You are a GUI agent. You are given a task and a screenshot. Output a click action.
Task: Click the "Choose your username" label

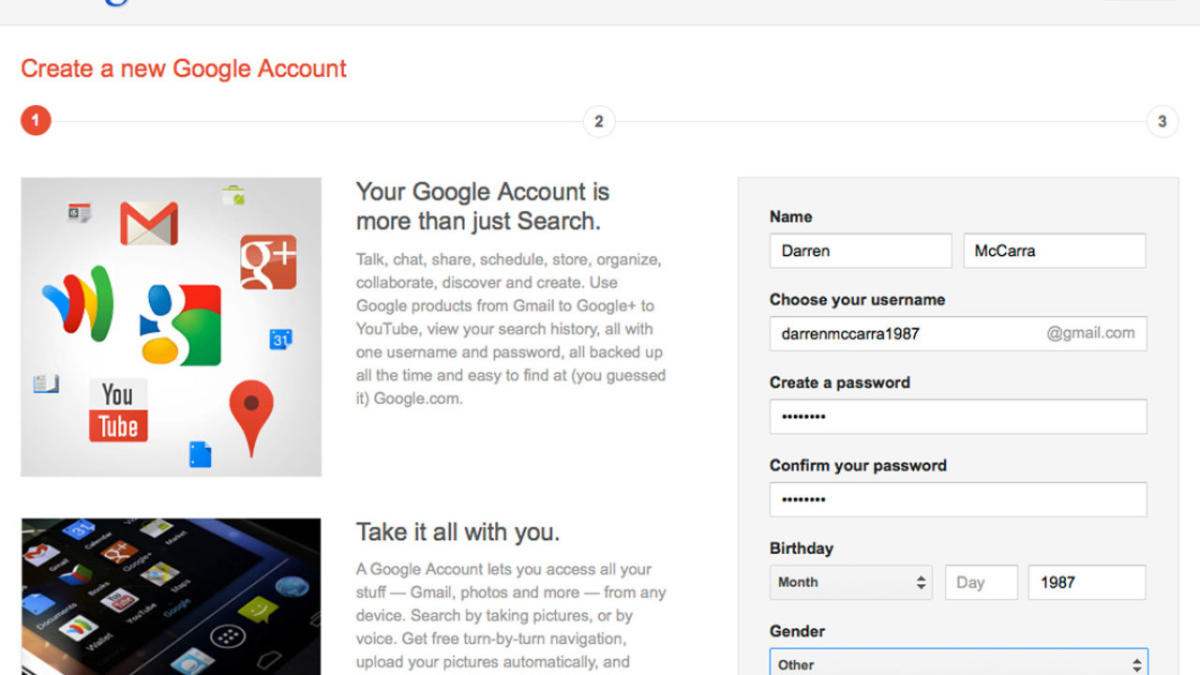click(x=857, y=300)
